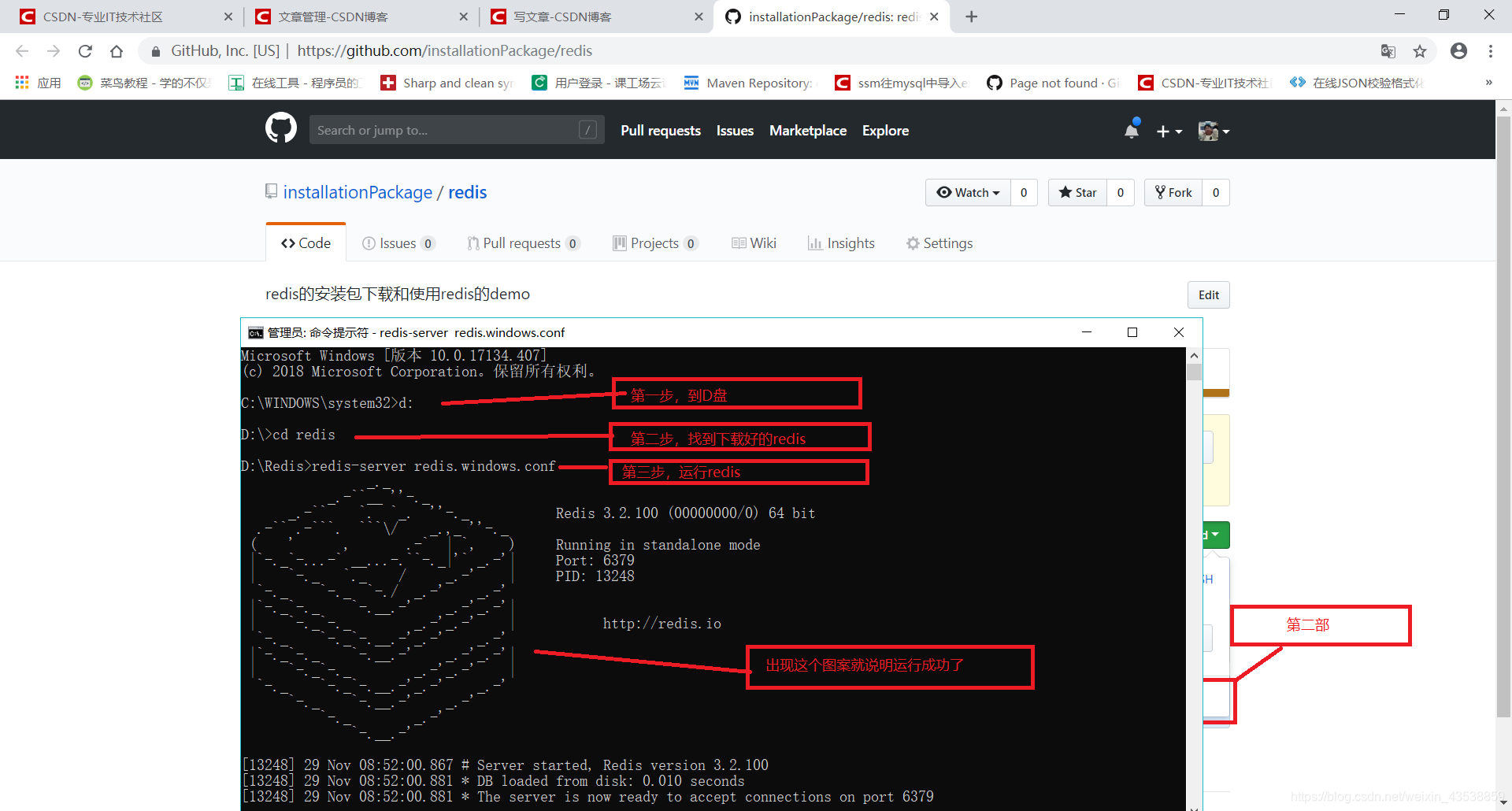Star the redis repository
This screenshot has width=1512, height=811.
coord(1077,192)
